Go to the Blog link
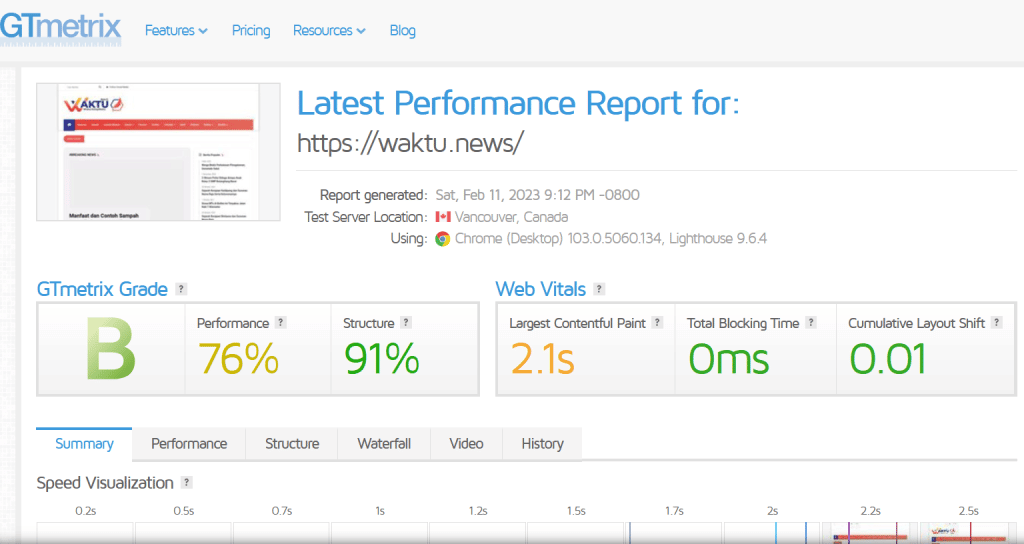This screenshot has width=1024, height=544. click(x=402, y=31)
